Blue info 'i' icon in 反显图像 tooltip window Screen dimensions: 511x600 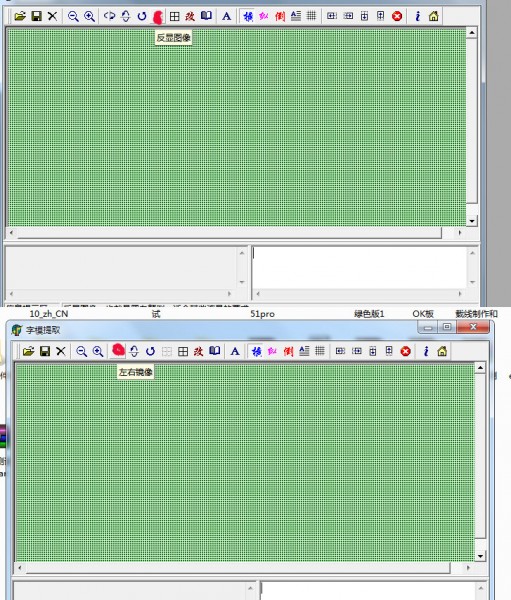(418, 16)
